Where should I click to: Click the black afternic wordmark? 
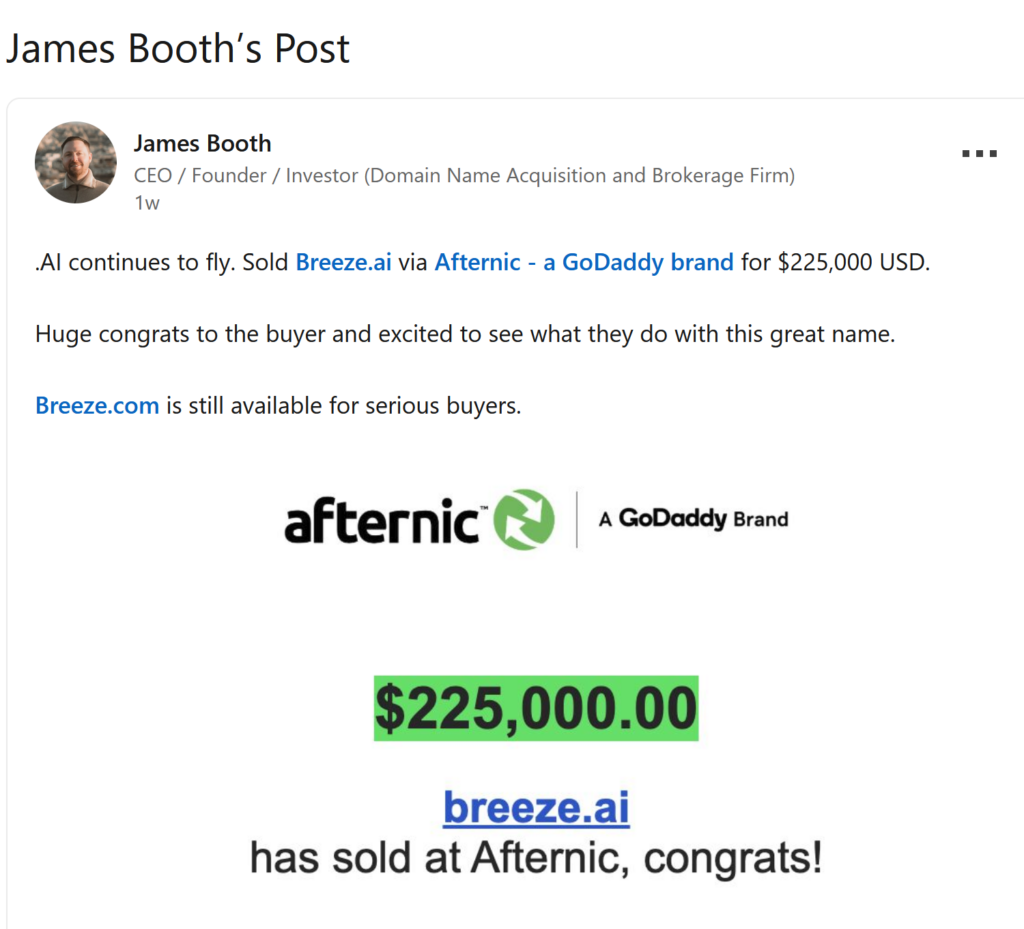click(x=383, y=520)
